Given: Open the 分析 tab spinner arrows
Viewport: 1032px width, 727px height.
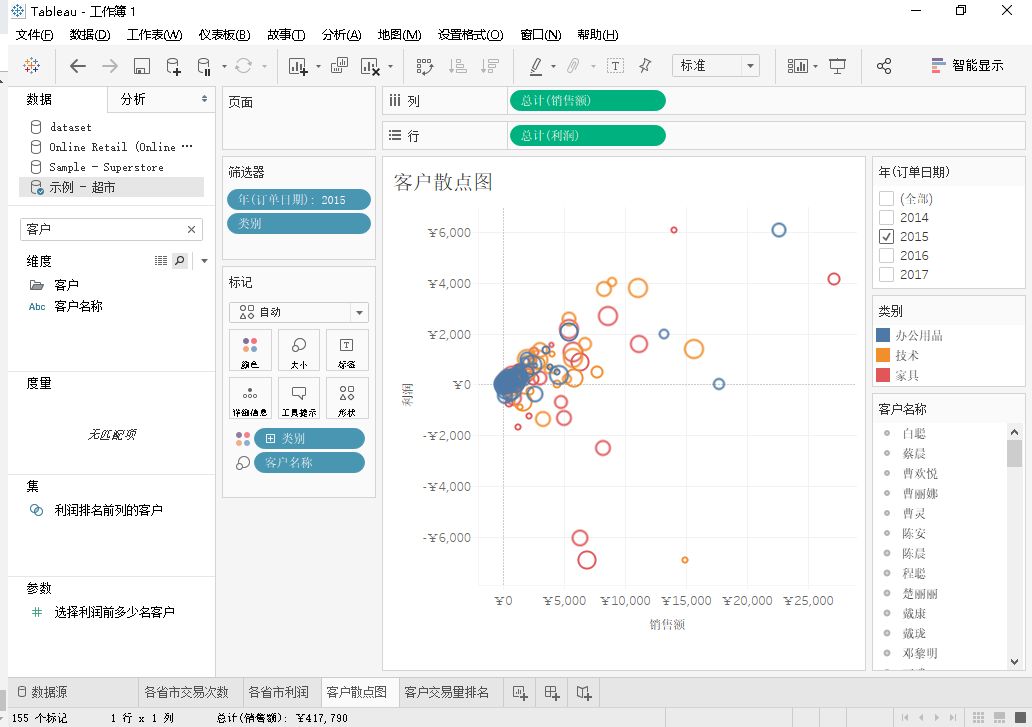Looking at the screenshot, I should (x=204, y=99).
